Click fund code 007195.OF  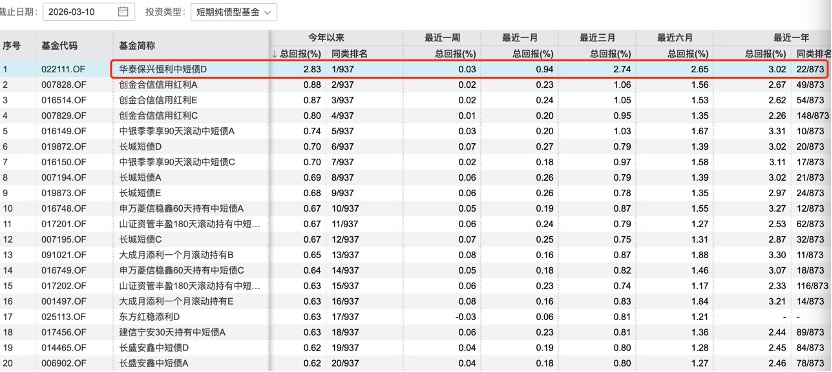coord(63,239)
